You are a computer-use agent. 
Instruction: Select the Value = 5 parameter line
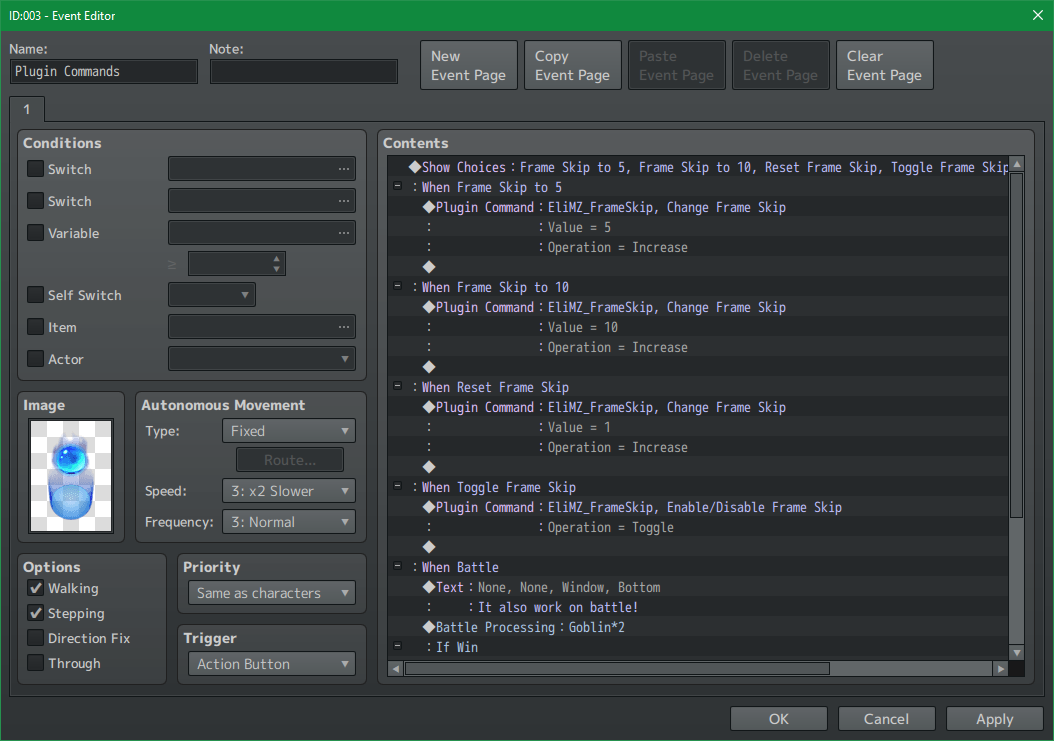tap(698, 227)
